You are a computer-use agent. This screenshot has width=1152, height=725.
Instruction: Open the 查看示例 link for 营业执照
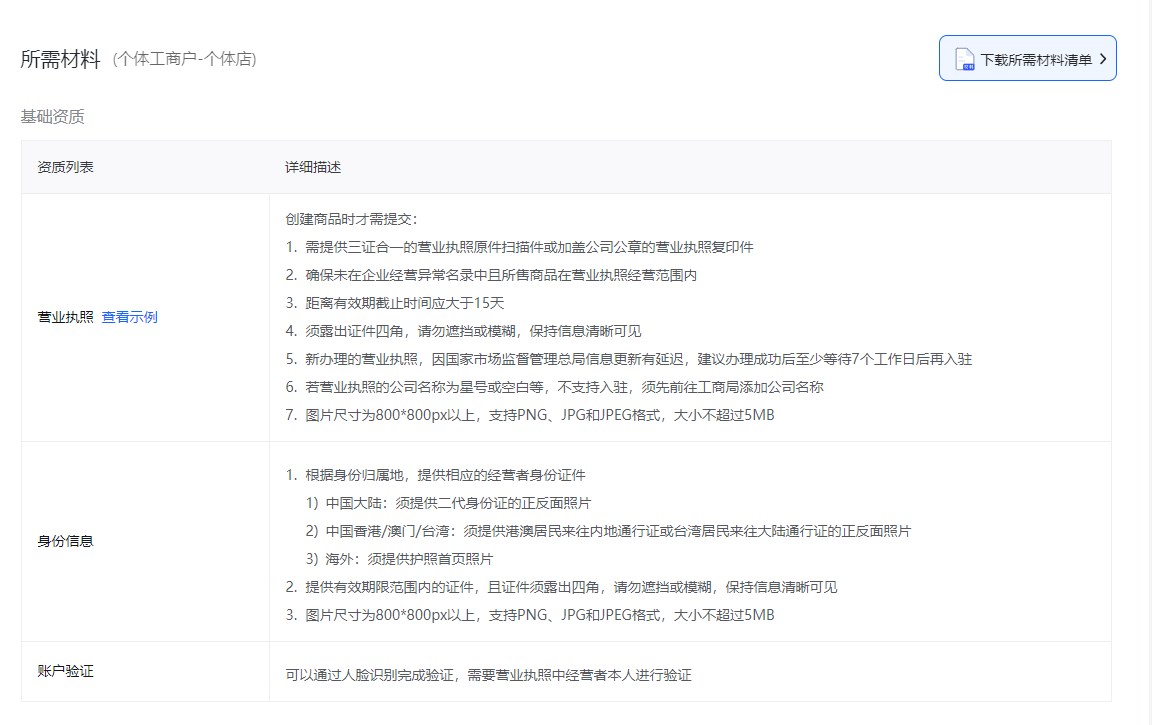(129, 317)
